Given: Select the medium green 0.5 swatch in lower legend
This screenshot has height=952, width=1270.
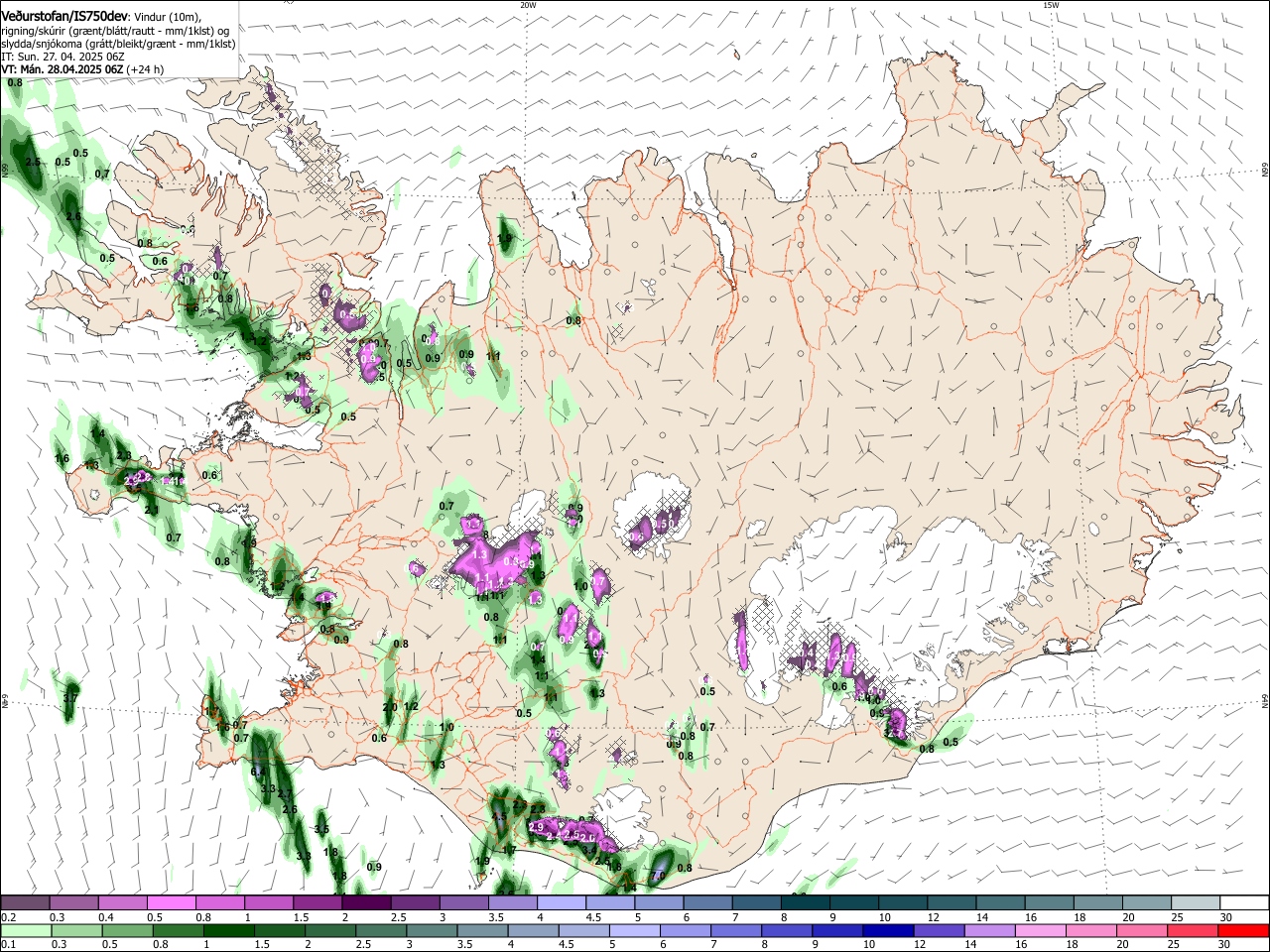Looking at the screenshot, I should coord(127,931).
